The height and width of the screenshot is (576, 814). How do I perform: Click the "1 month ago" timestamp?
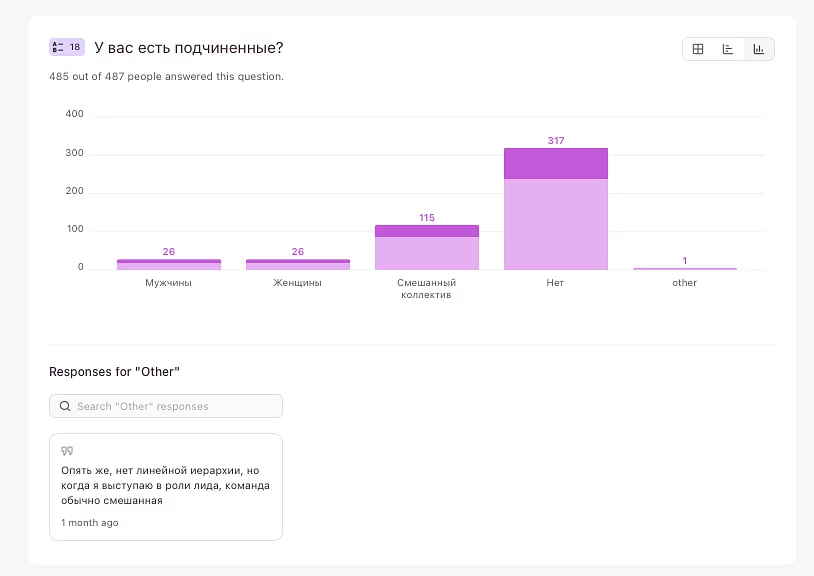(90, 523)
